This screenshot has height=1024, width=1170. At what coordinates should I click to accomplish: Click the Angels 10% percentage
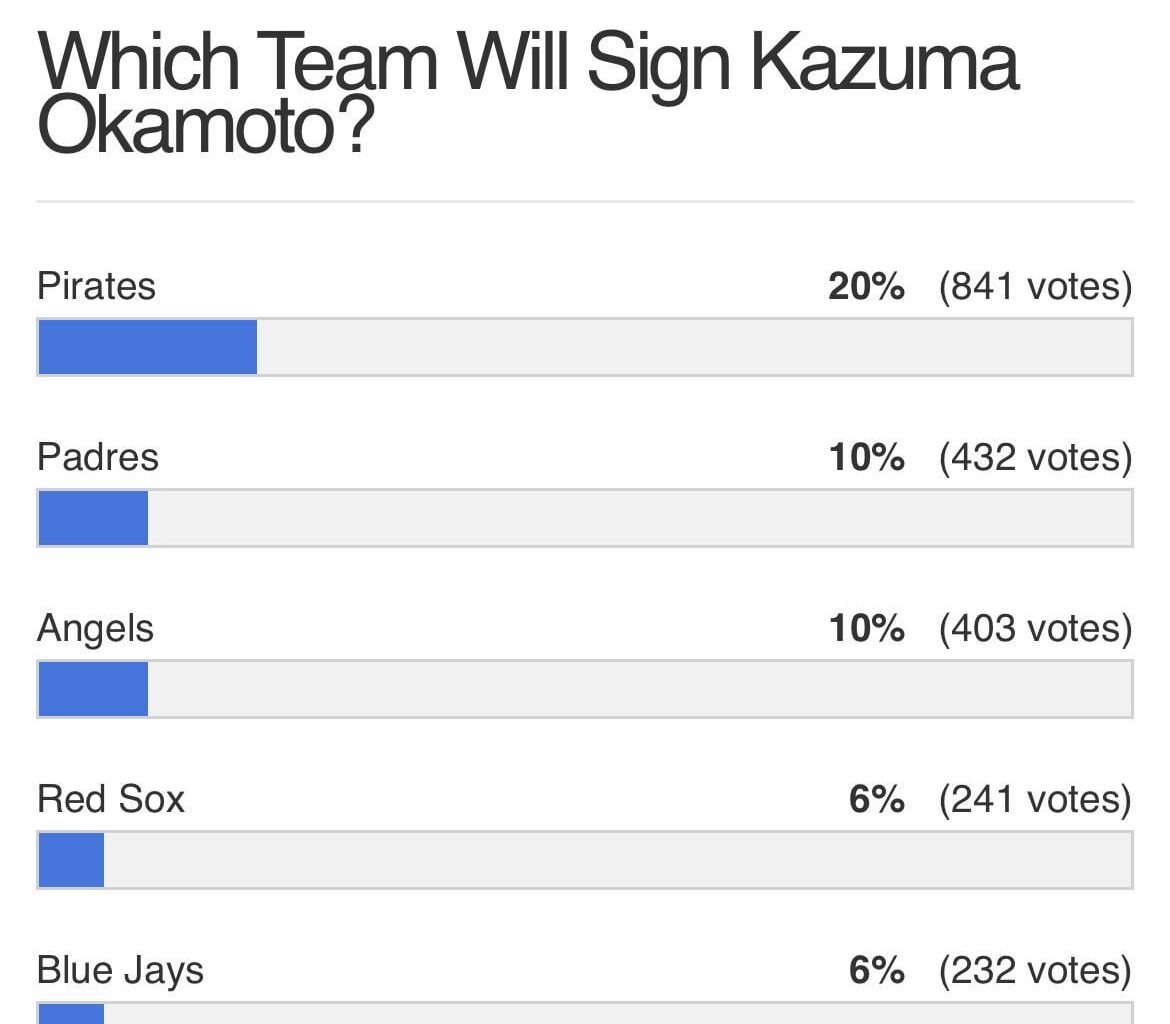tap(866, 628)
